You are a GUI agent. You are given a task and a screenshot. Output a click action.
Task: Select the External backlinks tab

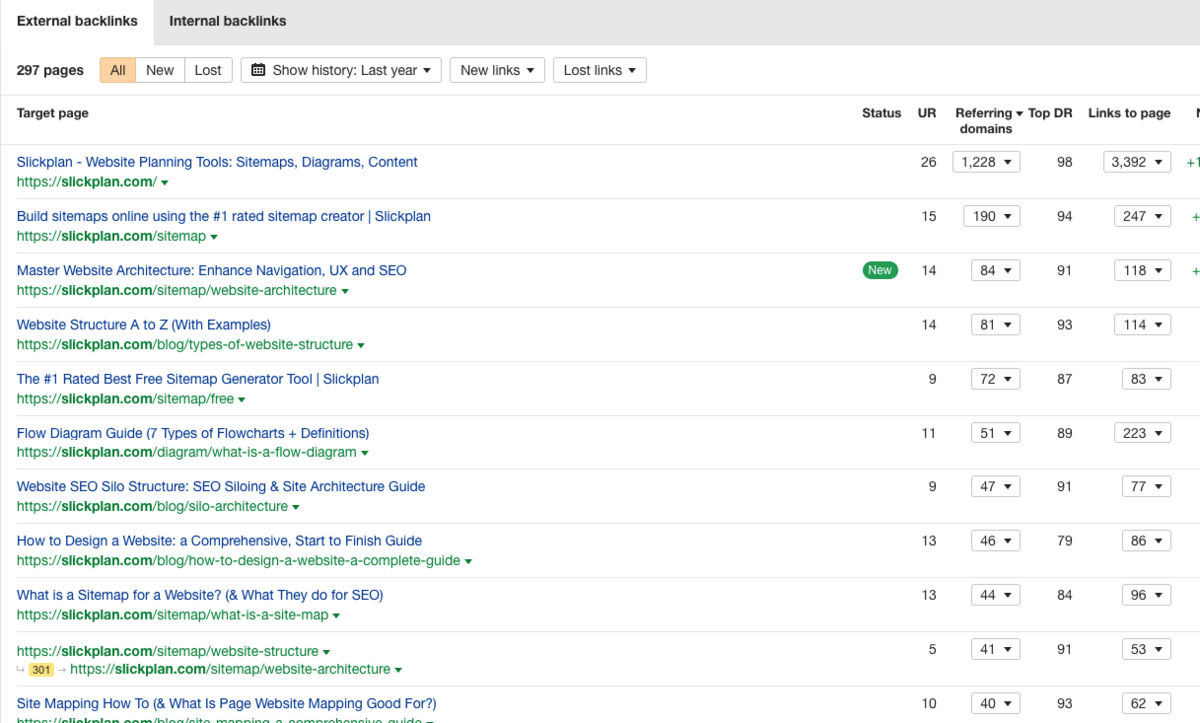tap(77, 21)
